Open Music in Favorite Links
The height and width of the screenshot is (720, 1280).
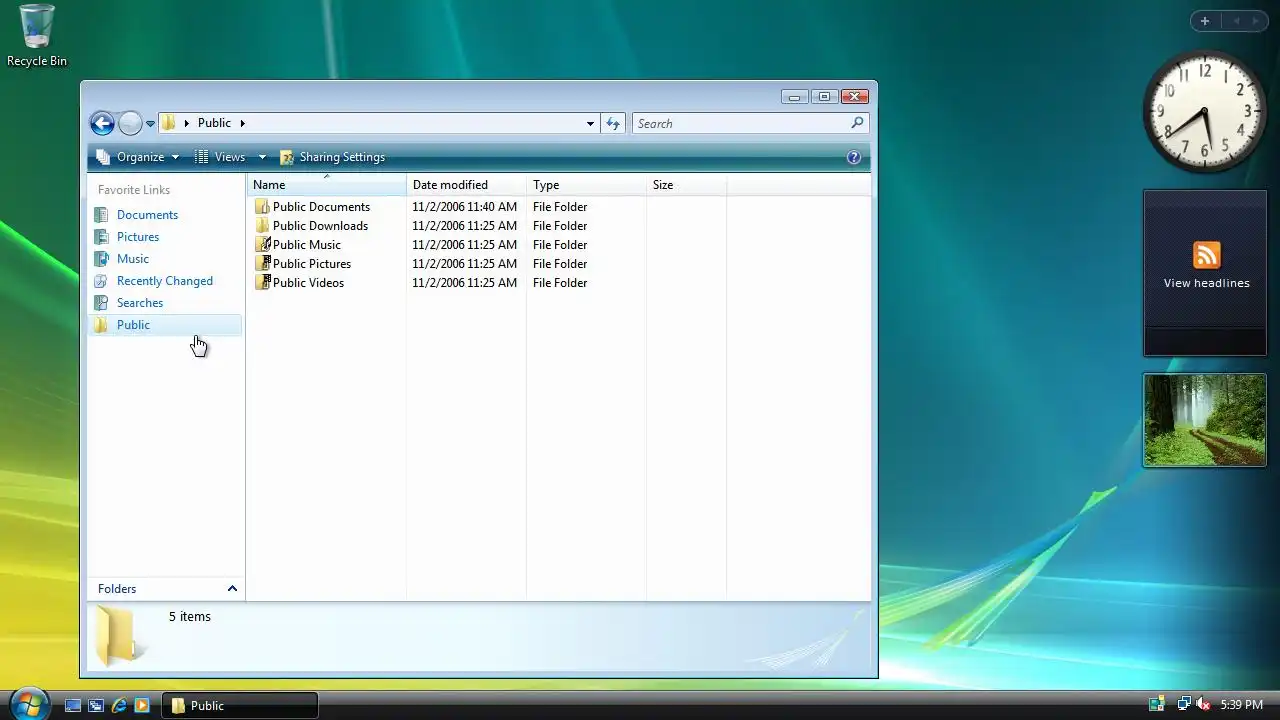133,259
